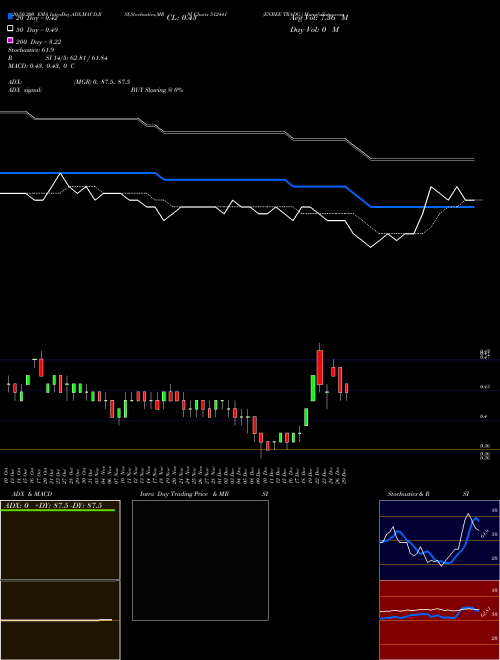This screenshot has width=500, height=660.
Task: Select the '20 Day = 0.42' legend text
Action: click(37, 18)
